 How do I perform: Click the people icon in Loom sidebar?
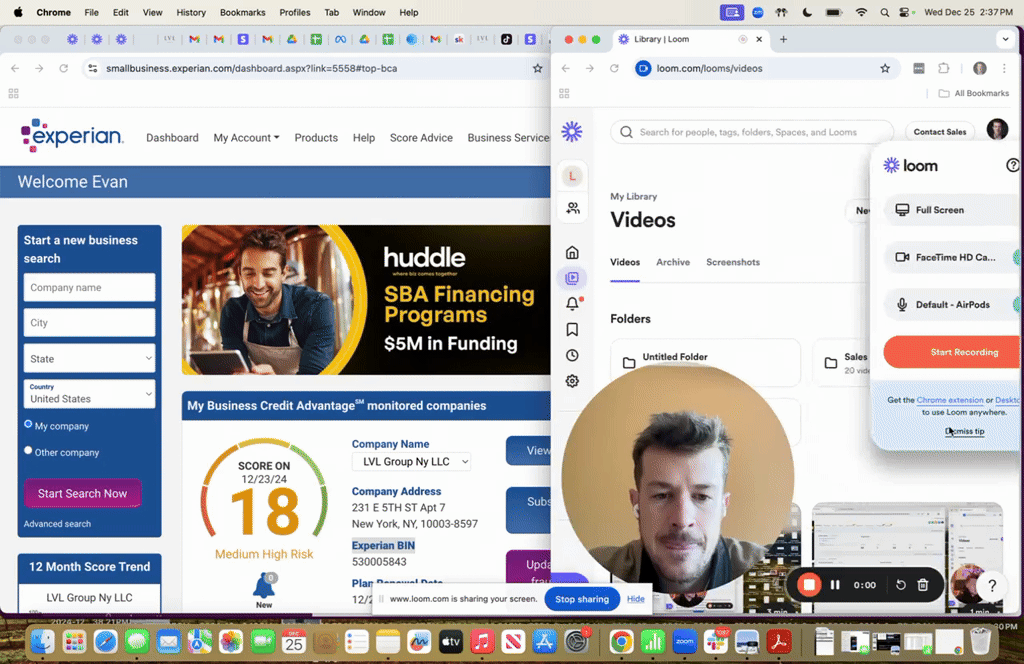(573, 208)
